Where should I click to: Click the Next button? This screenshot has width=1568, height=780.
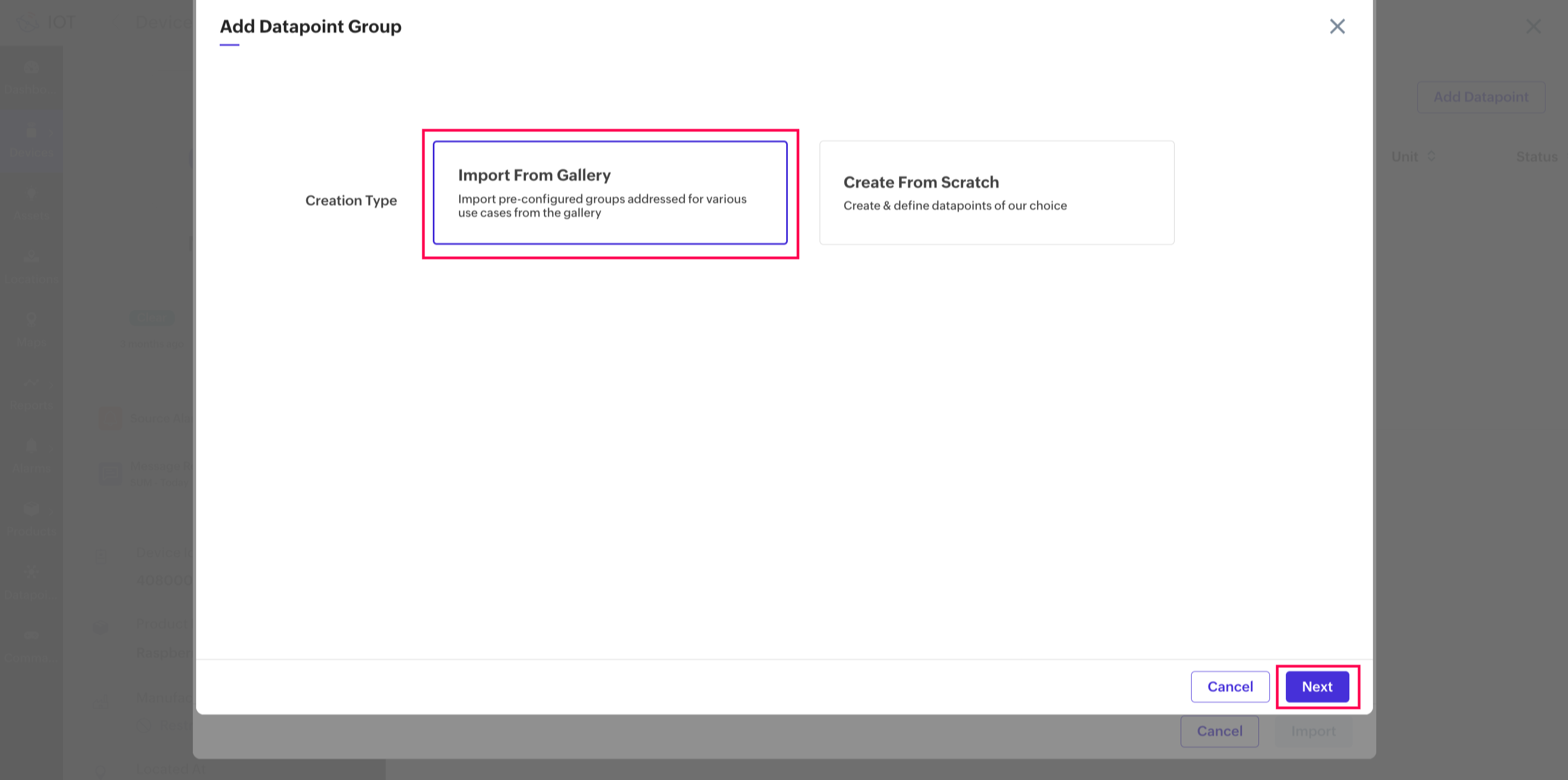pyautogui.click(x=1317, y=686)
